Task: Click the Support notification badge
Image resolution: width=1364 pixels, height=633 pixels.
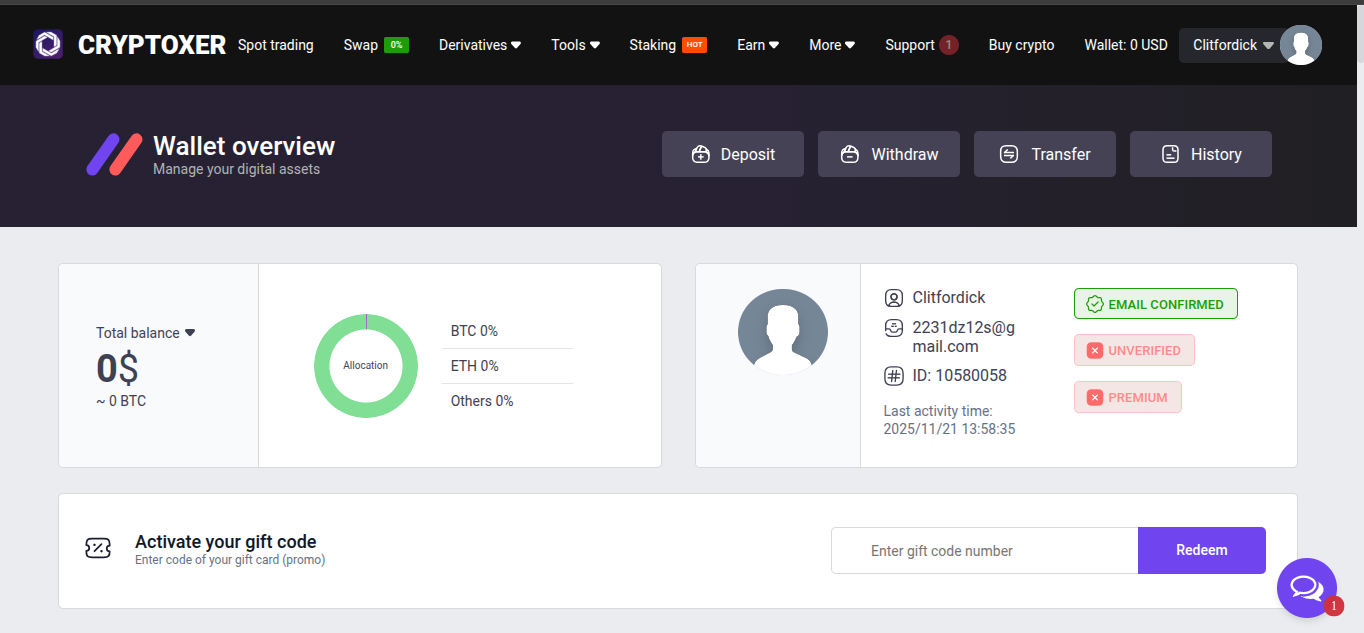Action: (x=948, y=45)
